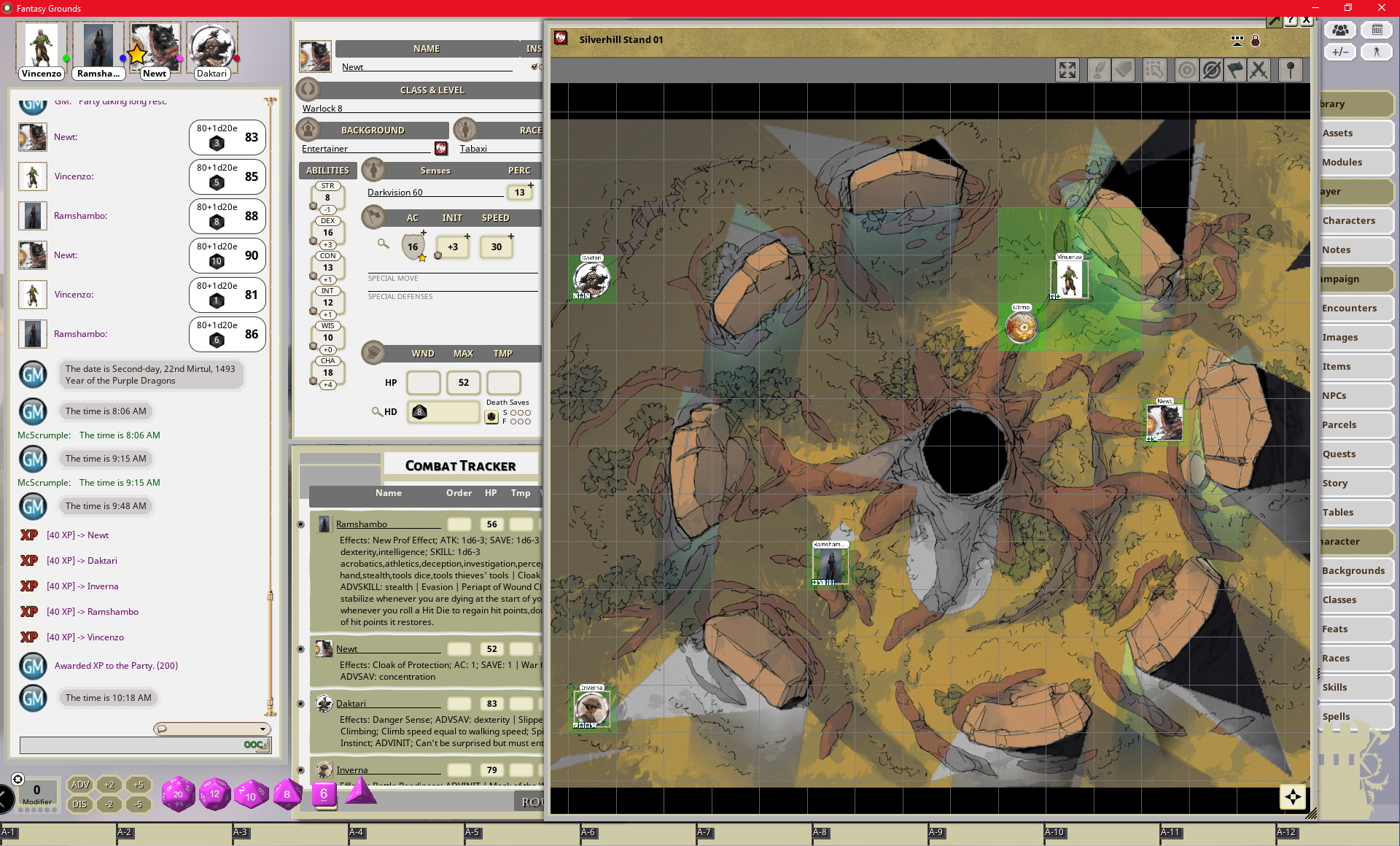Toggle ADV advantage button

[80, 785]
